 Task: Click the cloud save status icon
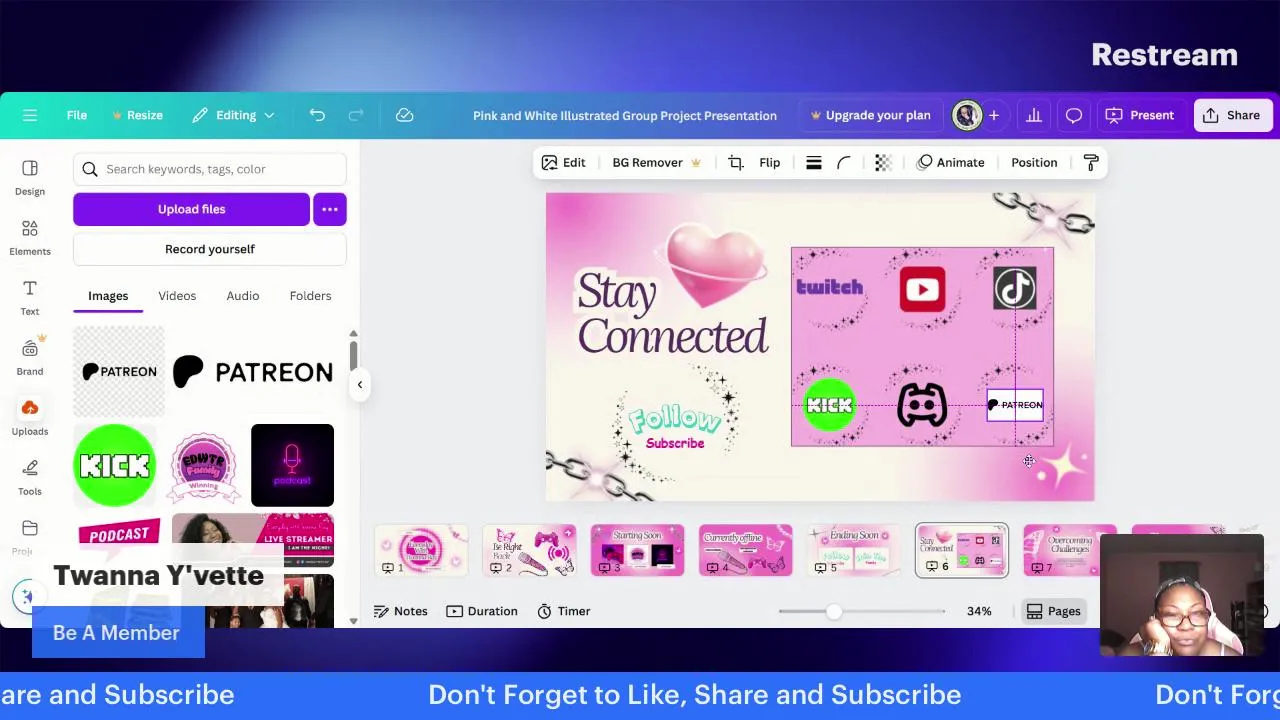pos(405,115)
